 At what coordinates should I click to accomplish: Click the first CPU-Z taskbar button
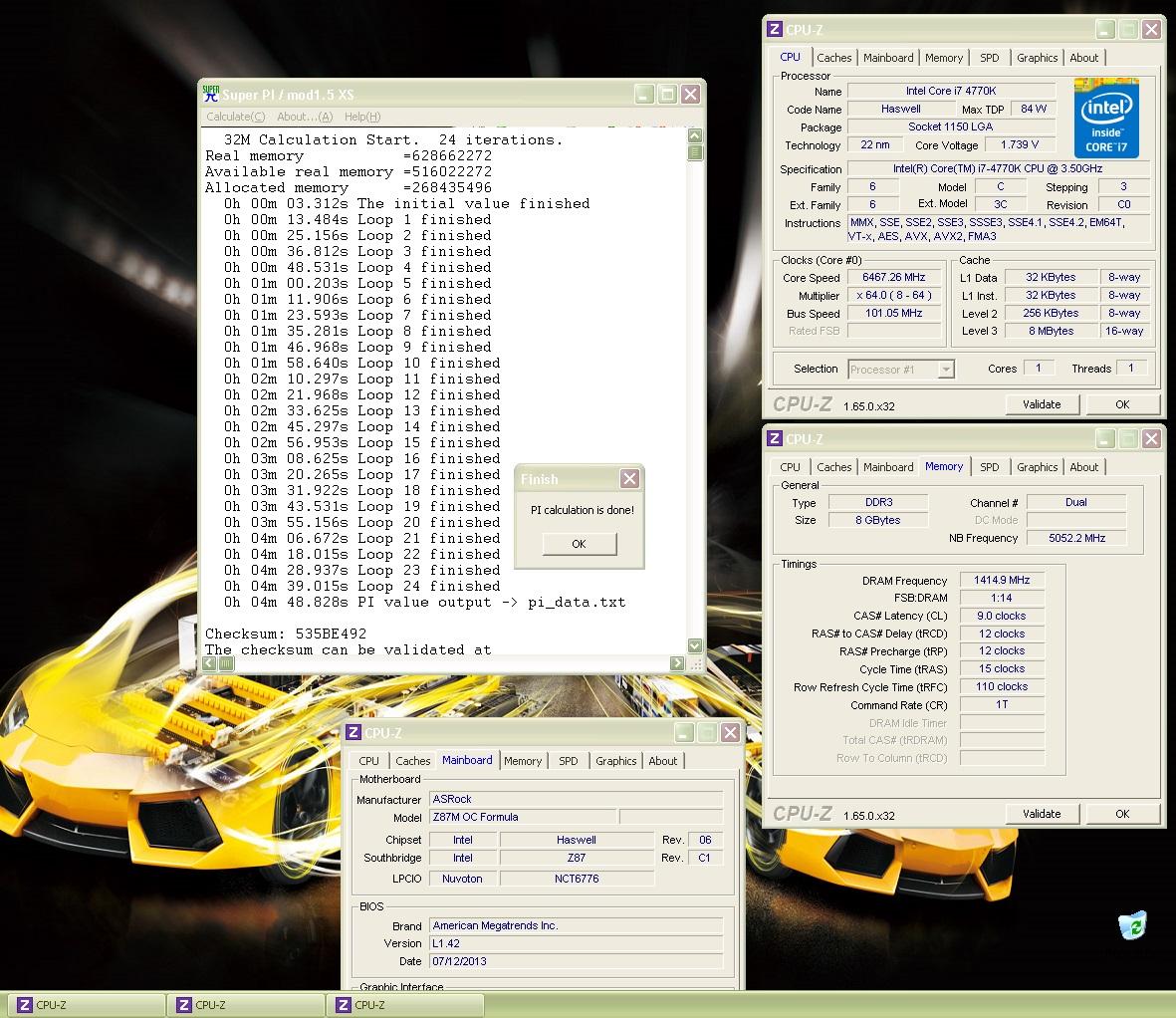(86, 1005)
